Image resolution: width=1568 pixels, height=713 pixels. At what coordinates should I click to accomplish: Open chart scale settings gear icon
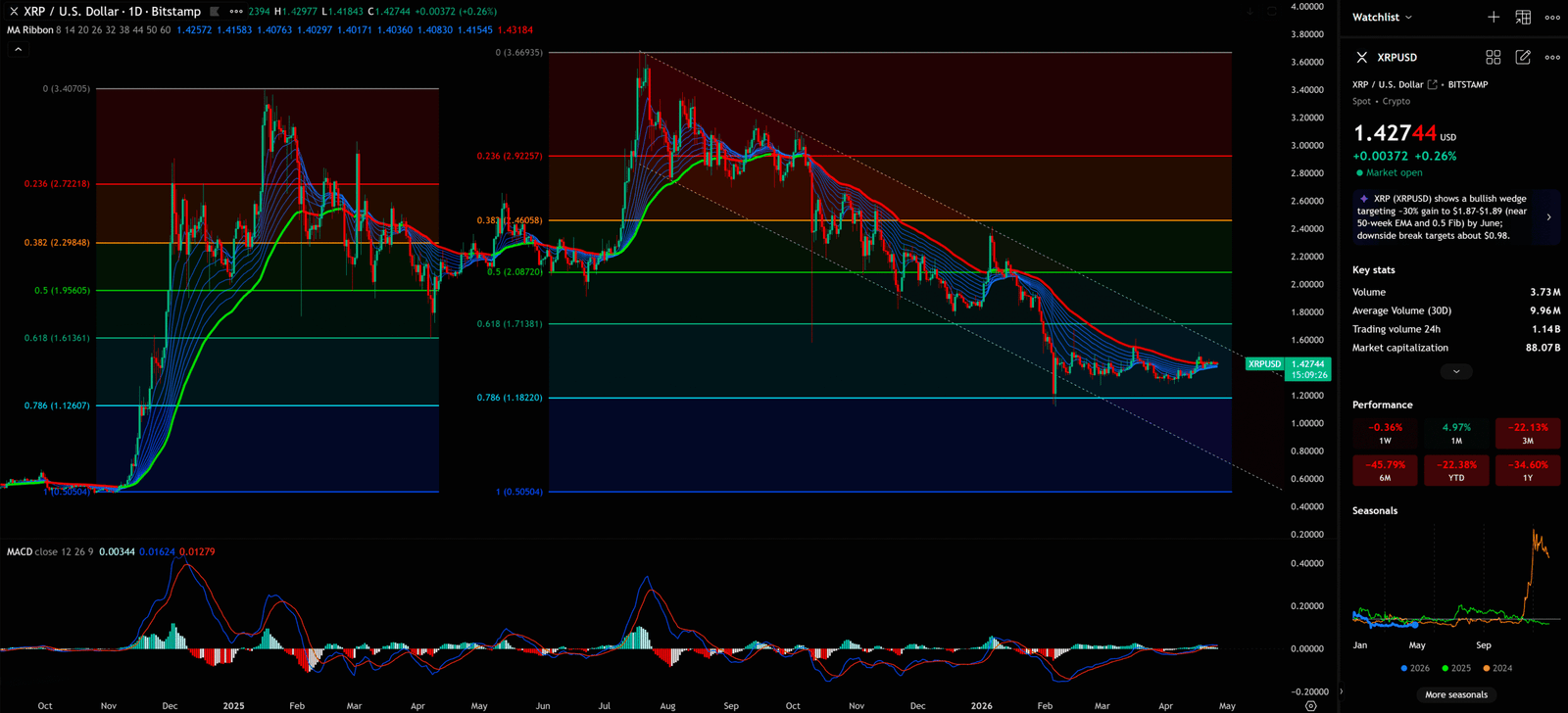point(1310,705)
